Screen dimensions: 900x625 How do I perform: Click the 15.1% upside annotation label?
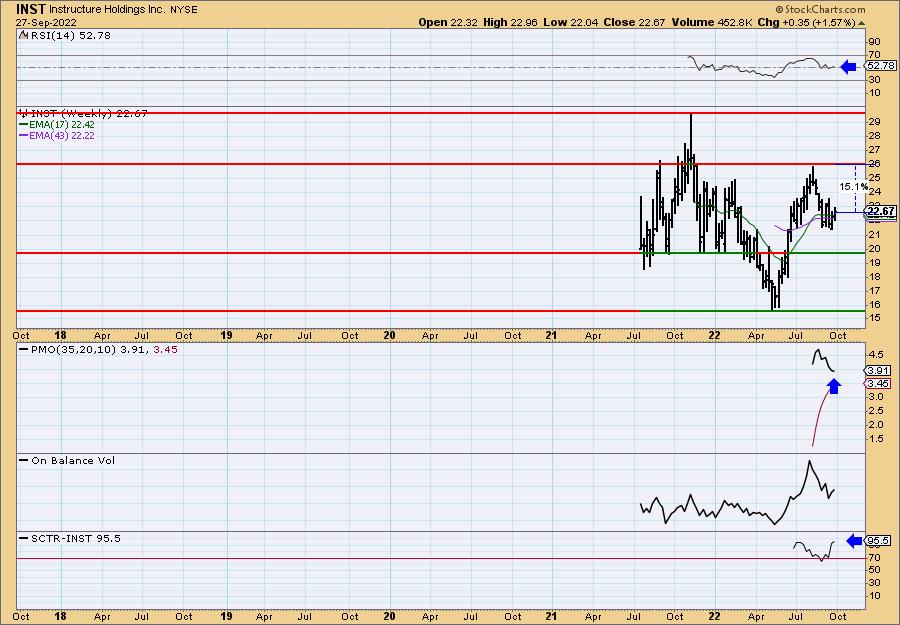coord(854,187)
